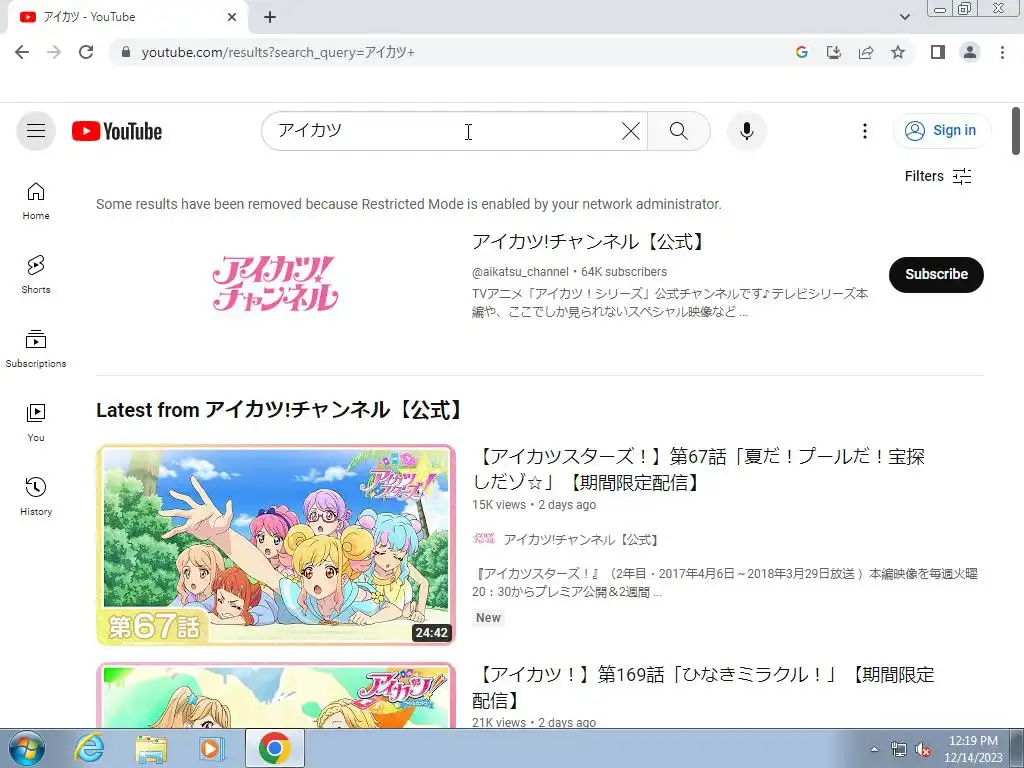Toggle Chrome side panel
1024x768 pixels.
tap(938, 52)
